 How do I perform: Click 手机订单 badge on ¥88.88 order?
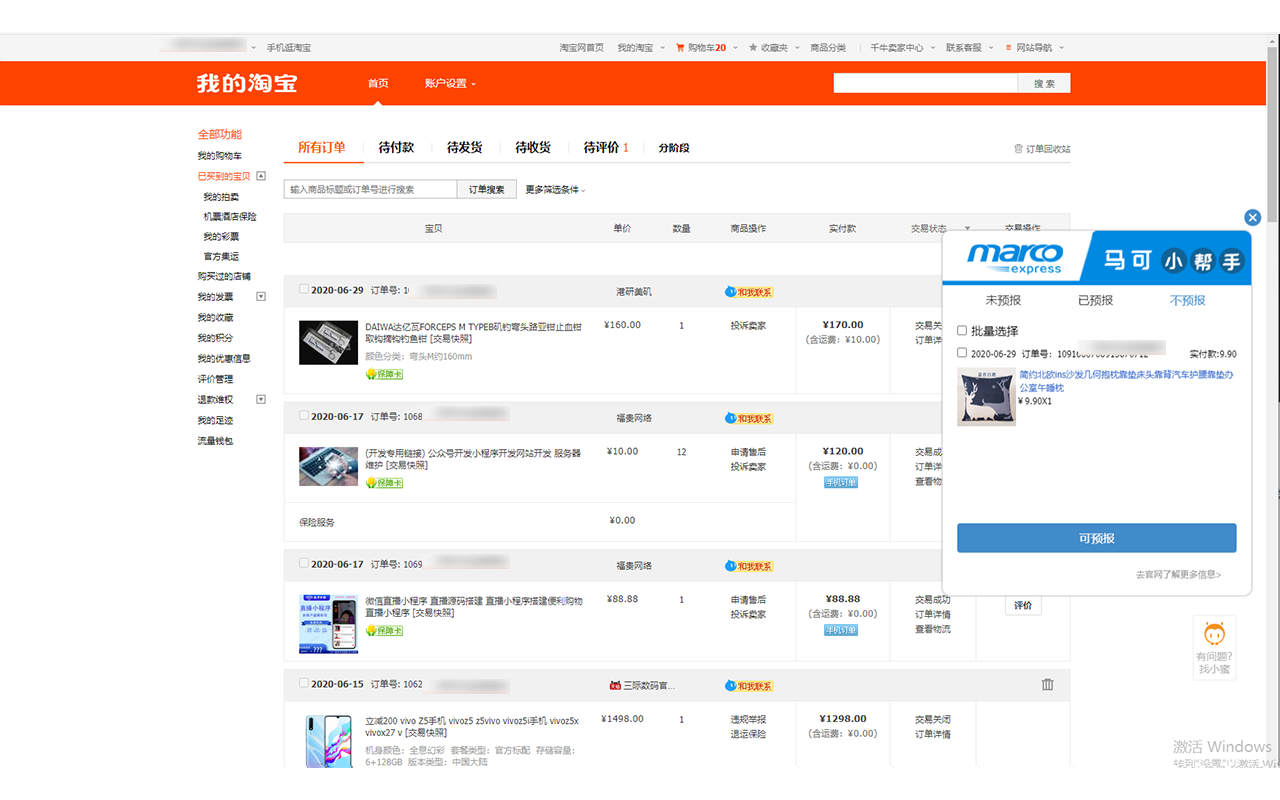(x=842, y=630)
